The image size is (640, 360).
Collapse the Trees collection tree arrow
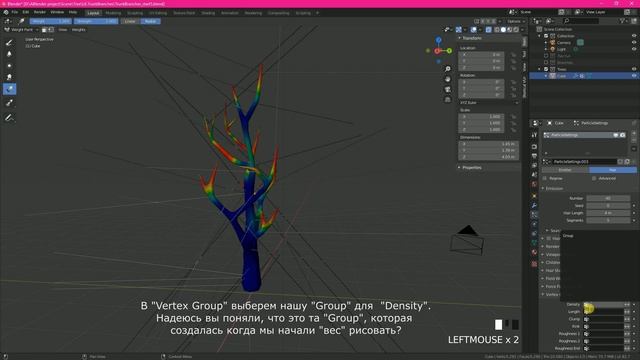coord(540,69)
